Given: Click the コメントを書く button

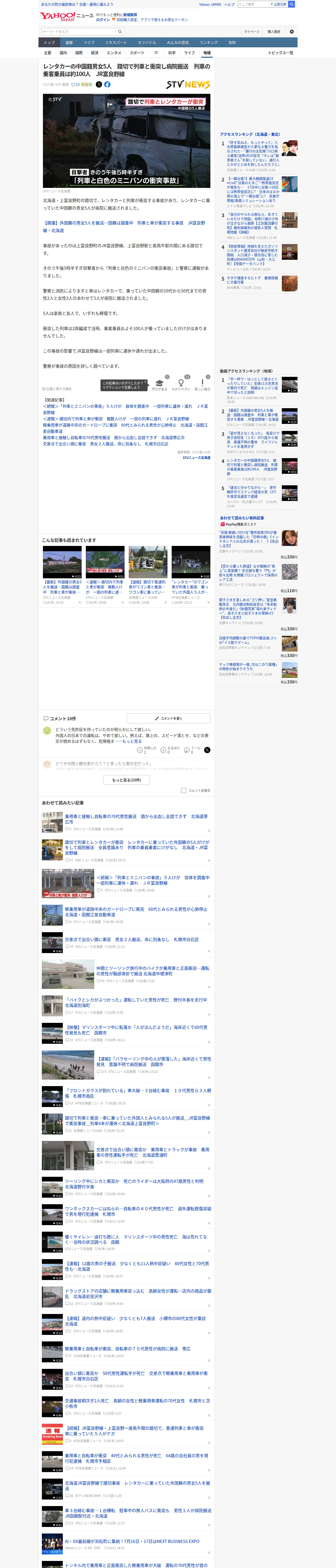Looking at the screenshot, I should (x=168, y=718).
